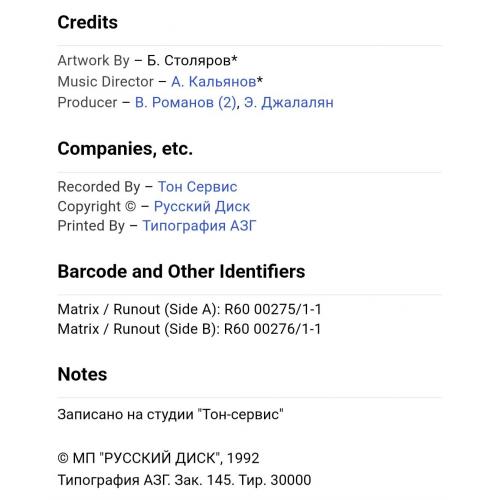Open the В. Романов (2) producer link
This screenshot has width=500, height=500.
(186, 103)
